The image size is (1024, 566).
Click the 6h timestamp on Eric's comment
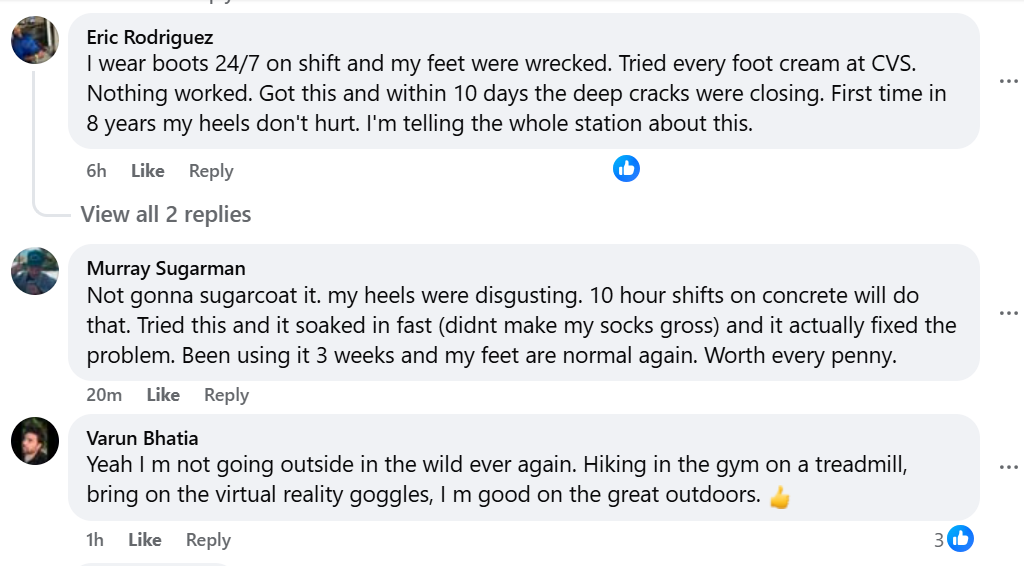[x=96, y=171]
